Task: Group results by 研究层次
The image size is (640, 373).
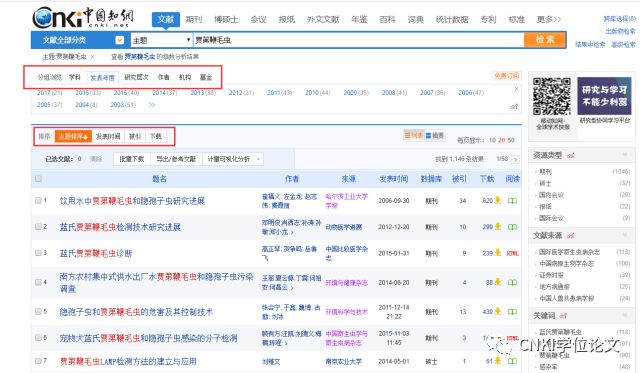Action: point(136,77)
